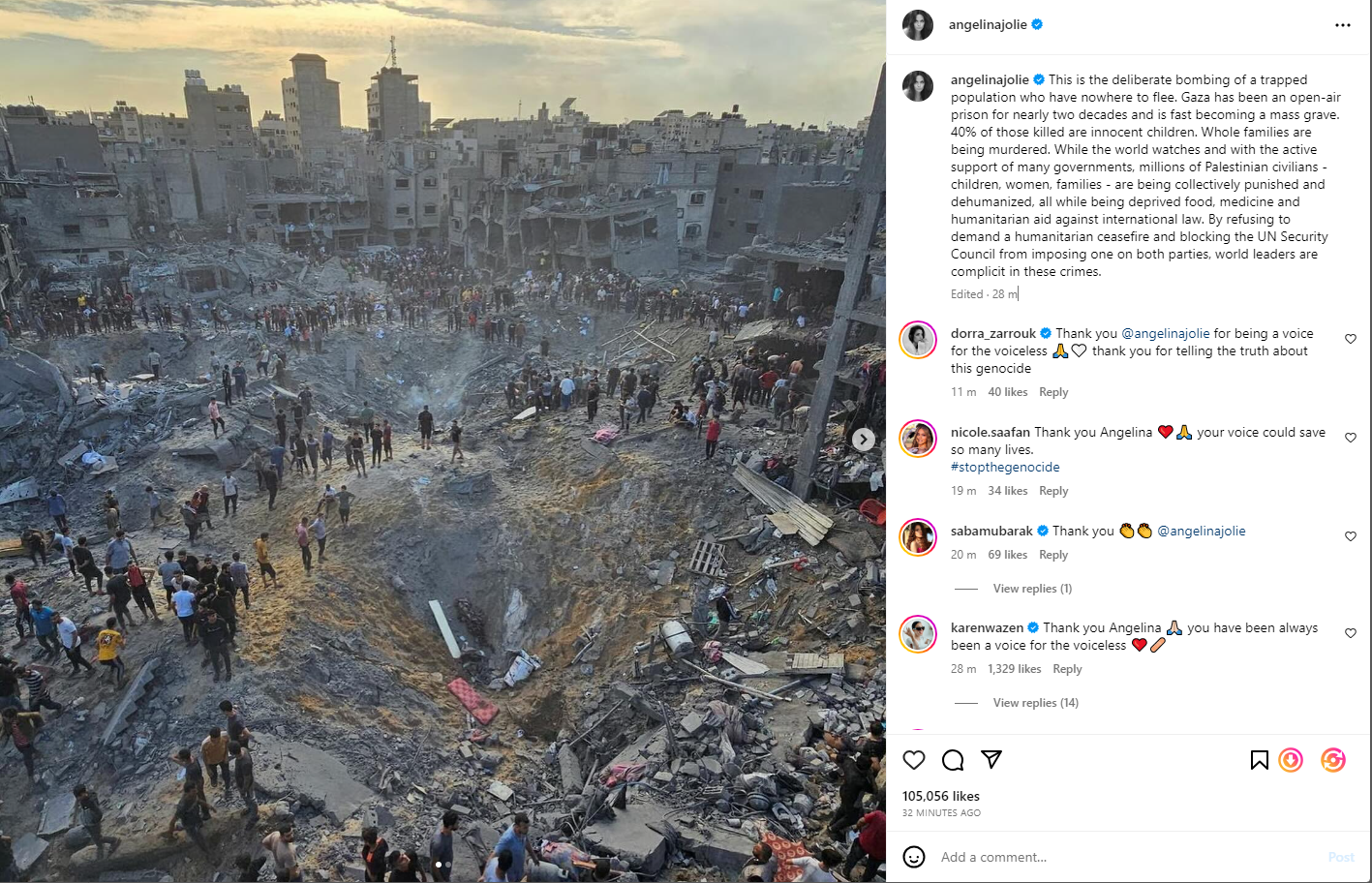1372x883 pixels.
Task: Open the three-dot more options menu
Action: pos(1342,25)
